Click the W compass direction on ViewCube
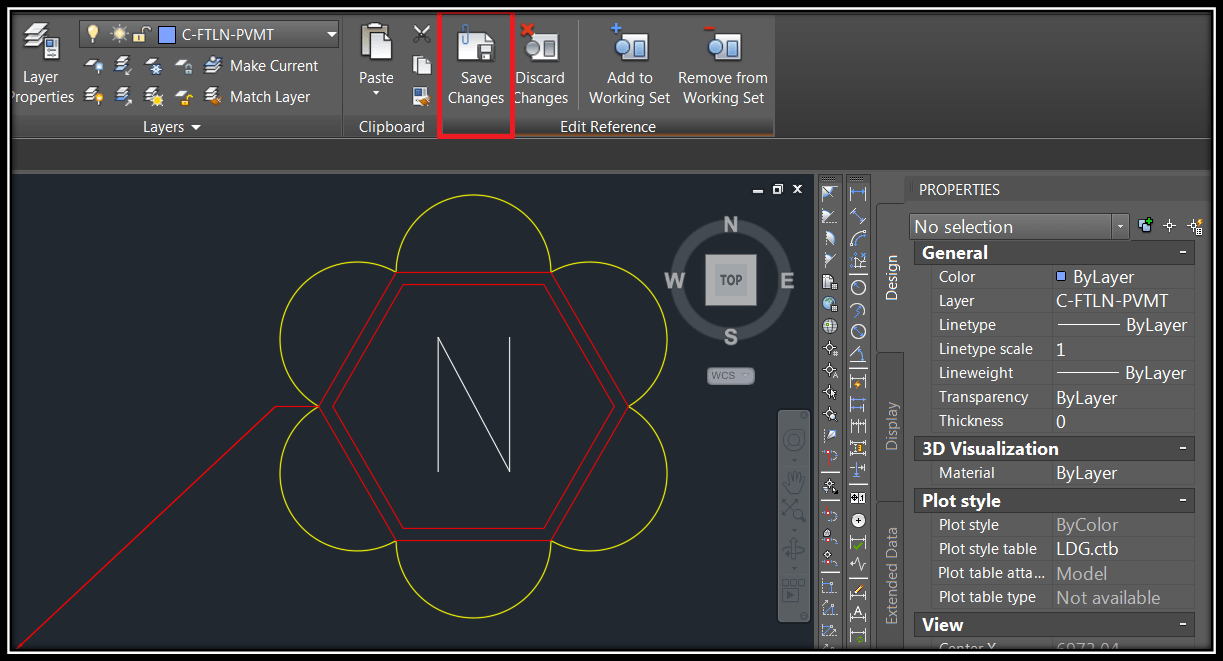Viewport: 1223px width, 661px height. pos(675,281)
